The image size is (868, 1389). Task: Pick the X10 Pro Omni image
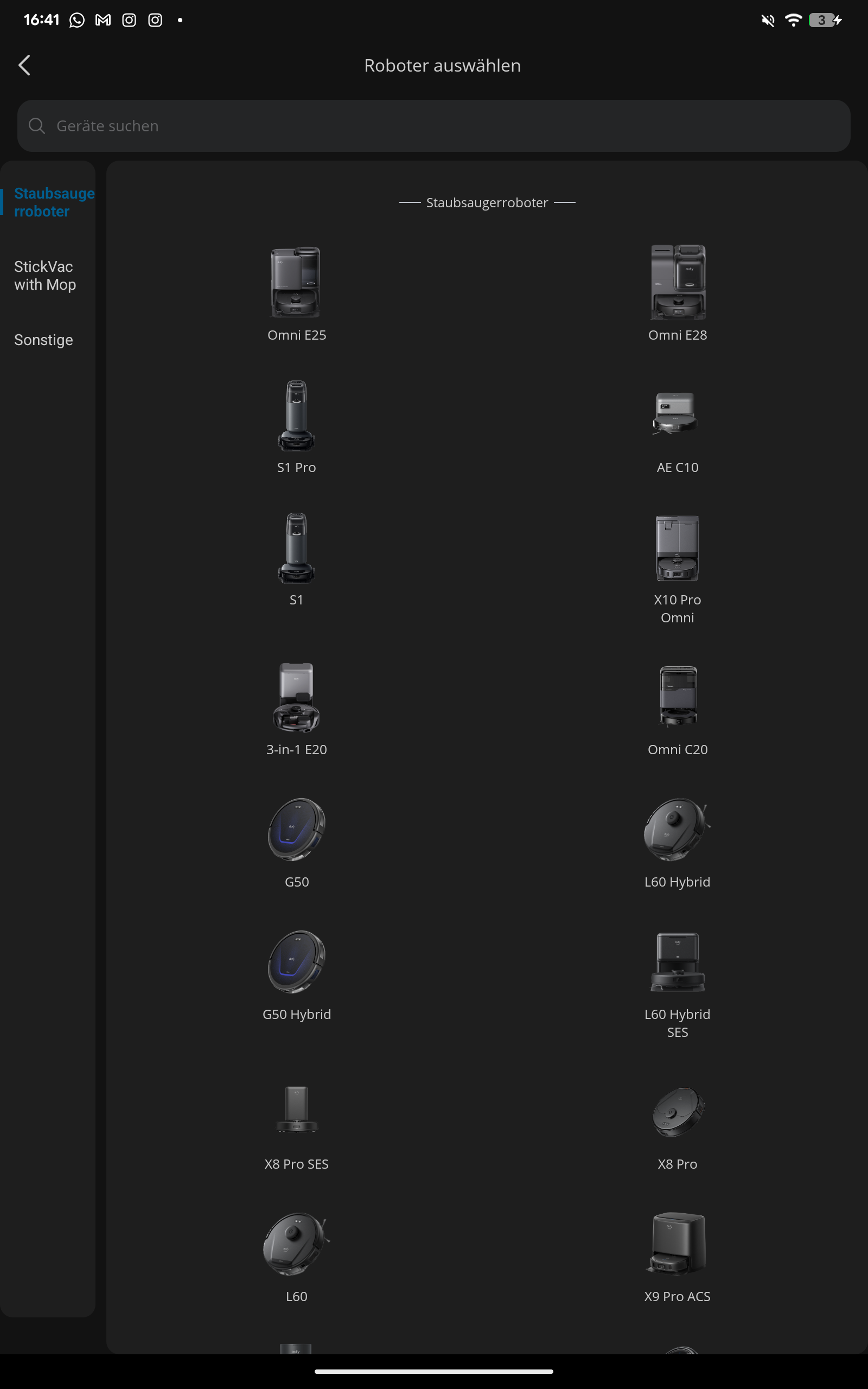678,547
